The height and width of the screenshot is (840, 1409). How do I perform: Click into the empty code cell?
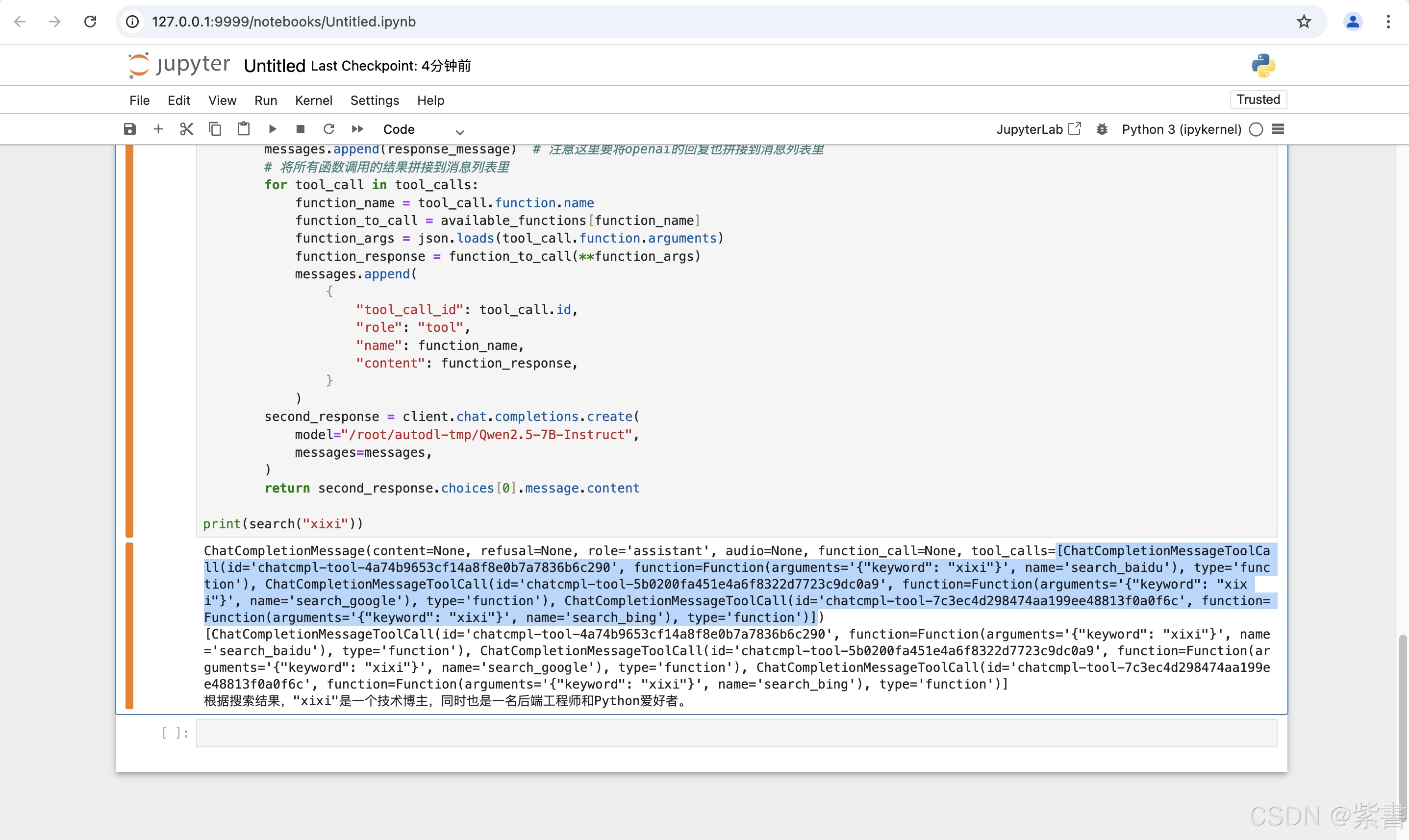736,733
